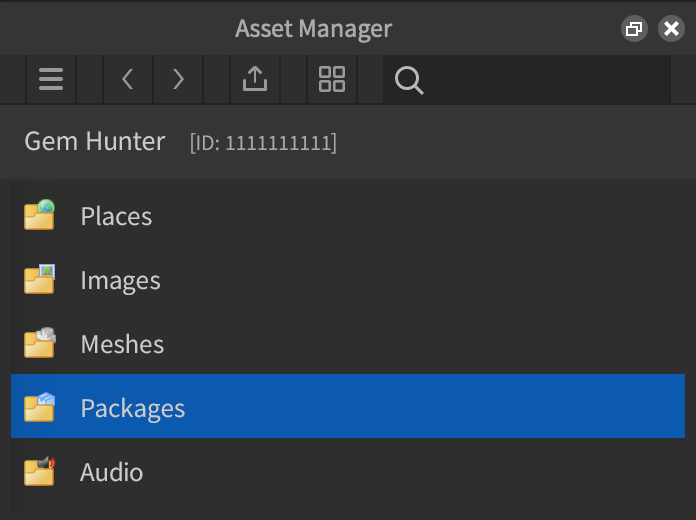Navigate forward with the right arrow
The width and height of the screenshot is (696, 520).
[178, 80]
